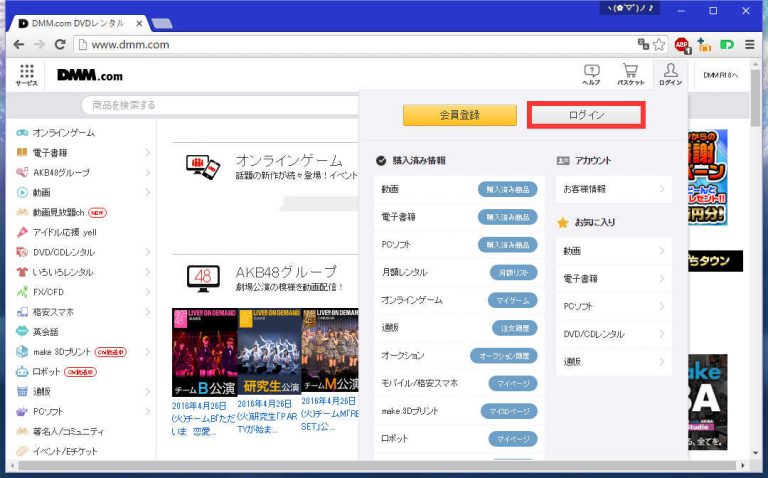Screen dimensions: 768x478
Task: Open お客様情報 chevron in account panel
Action: (x=662, y=189)
